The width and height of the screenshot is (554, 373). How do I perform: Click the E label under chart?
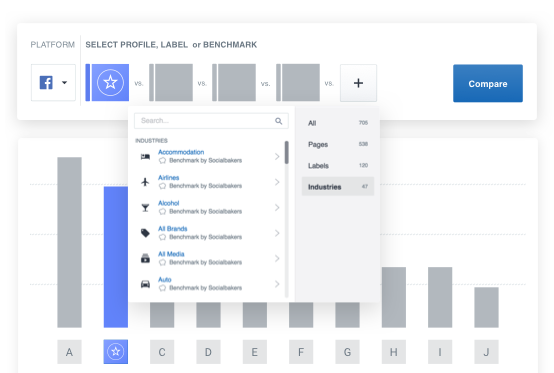click(254, 352)
